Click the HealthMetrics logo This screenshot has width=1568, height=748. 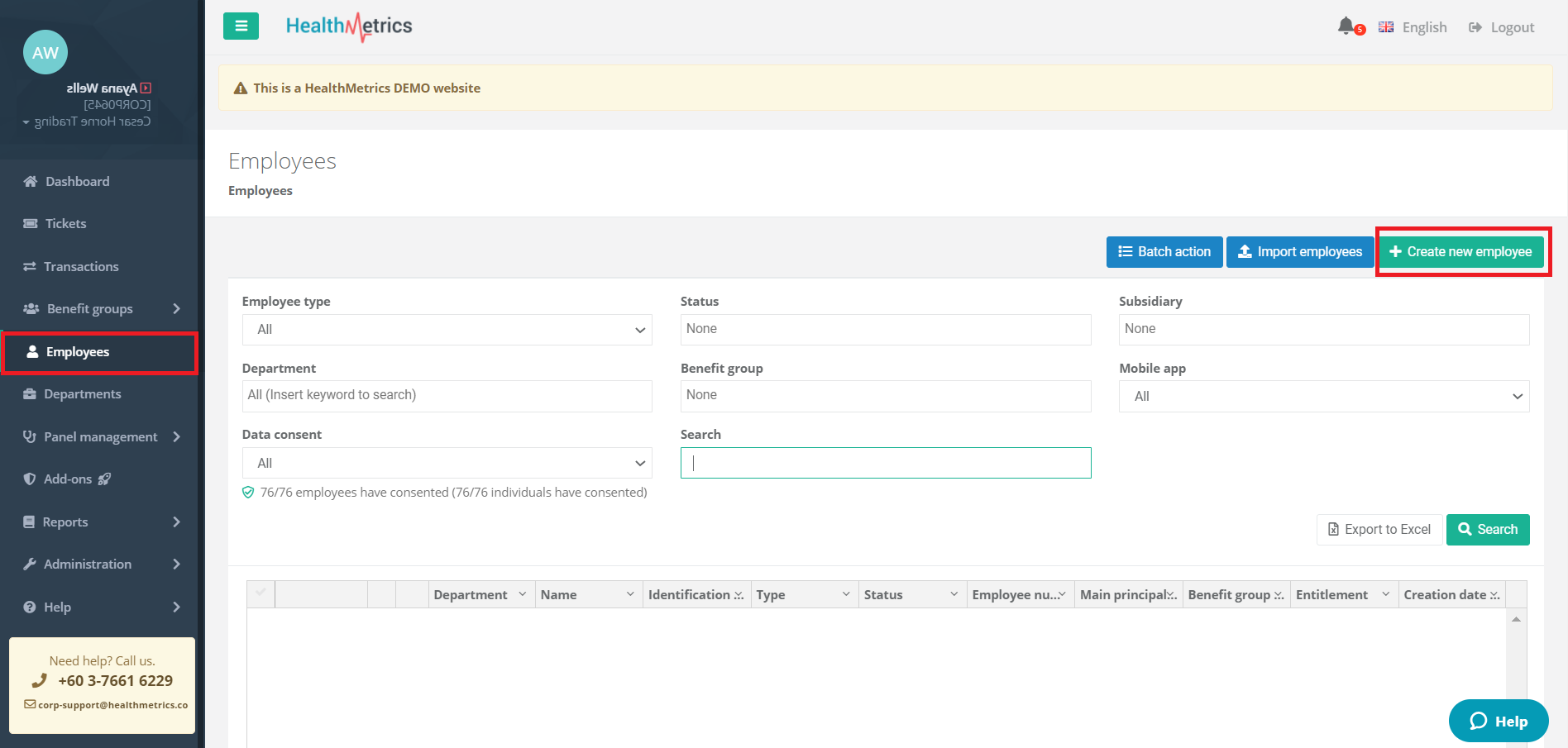tap(349, 26)
